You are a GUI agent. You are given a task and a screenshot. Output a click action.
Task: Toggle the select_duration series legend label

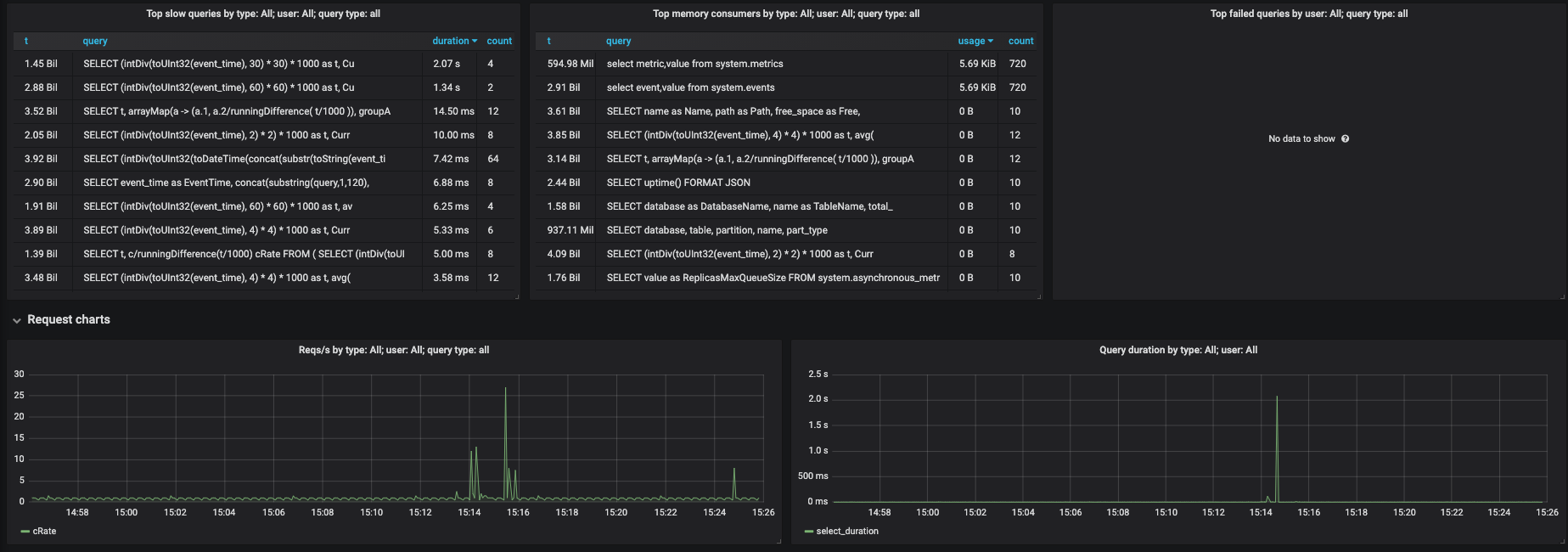847,532
